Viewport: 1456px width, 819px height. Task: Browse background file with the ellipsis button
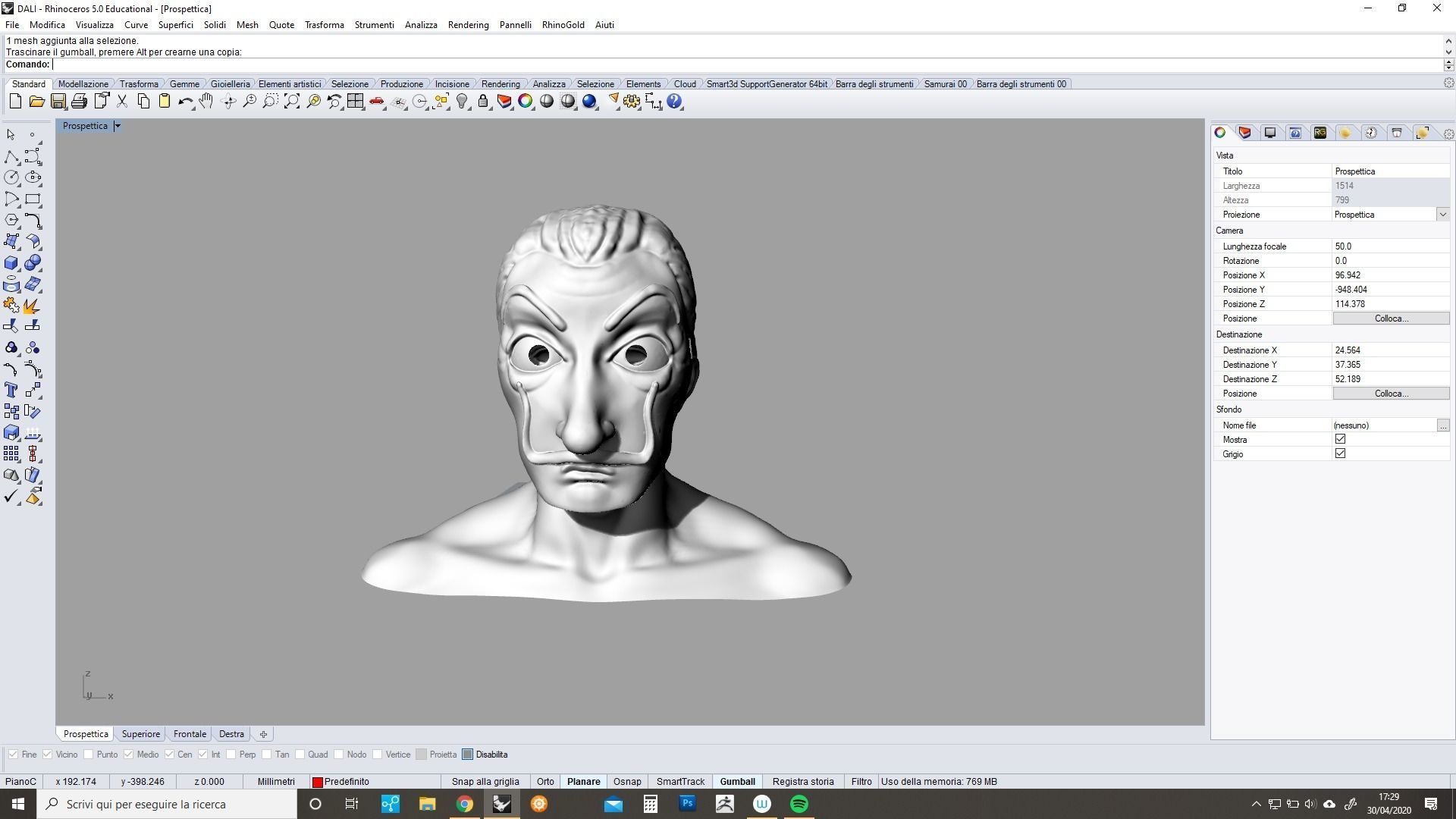point(1442,425)
